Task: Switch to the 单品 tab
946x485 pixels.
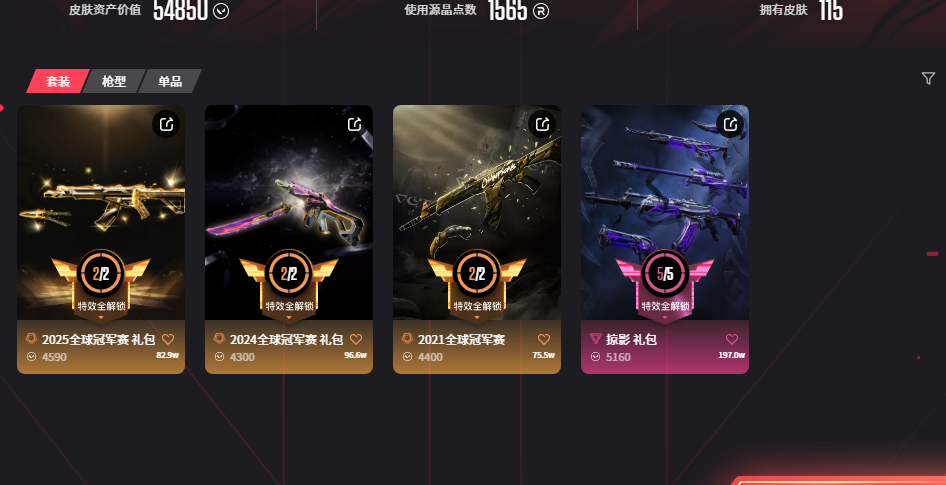Action: 170,81
